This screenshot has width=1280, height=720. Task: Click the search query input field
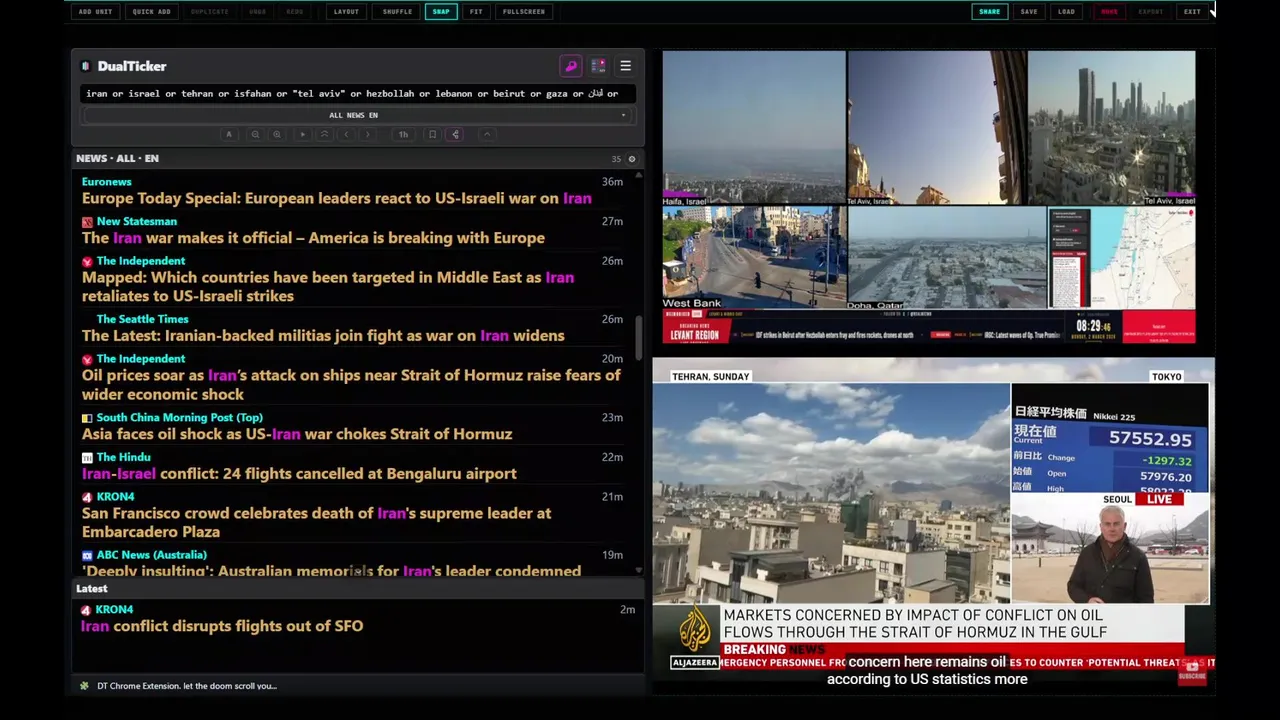point(357,94)
